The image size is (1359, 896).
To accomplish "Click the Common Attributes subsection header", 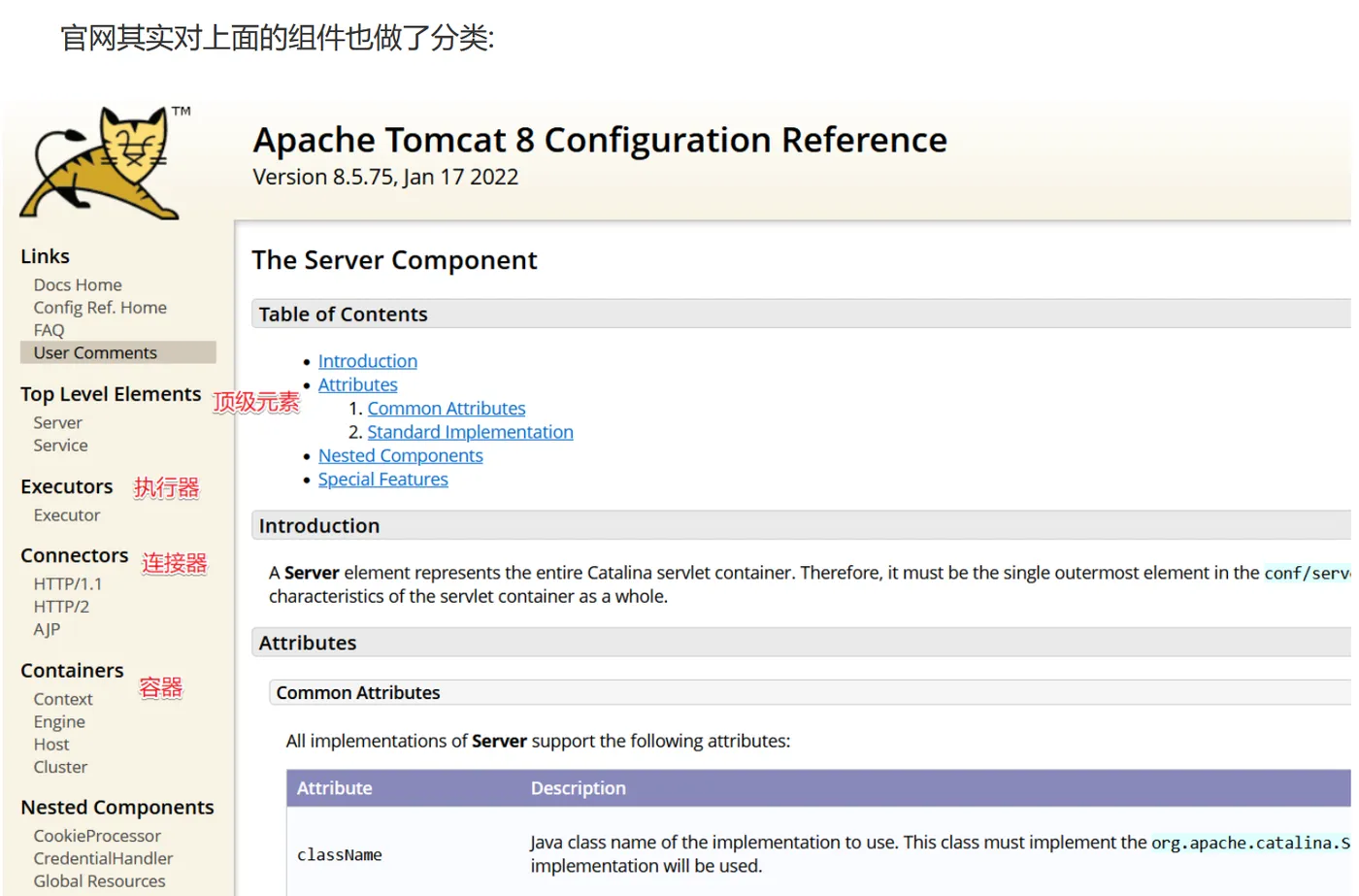I will 810,692.
